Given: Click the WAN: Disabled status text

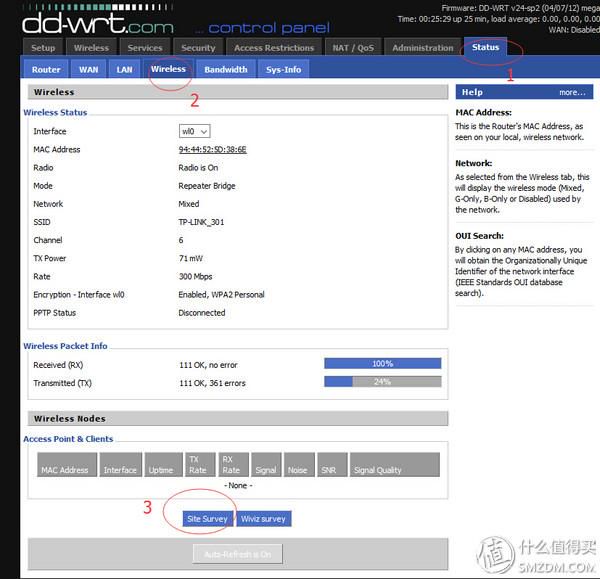Looking at the screenshot, I should [x=574, y=30].
